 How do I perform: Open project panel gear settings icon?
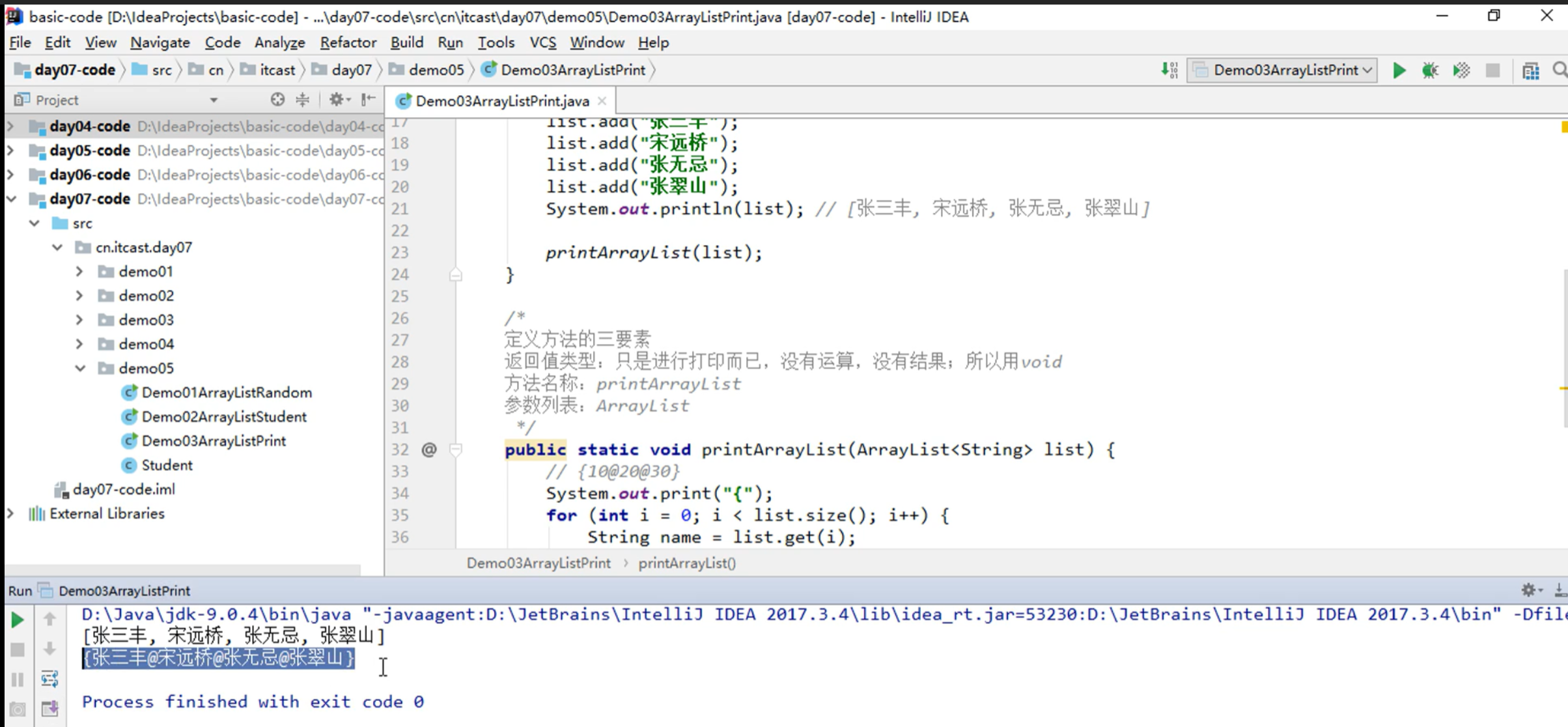337,100
